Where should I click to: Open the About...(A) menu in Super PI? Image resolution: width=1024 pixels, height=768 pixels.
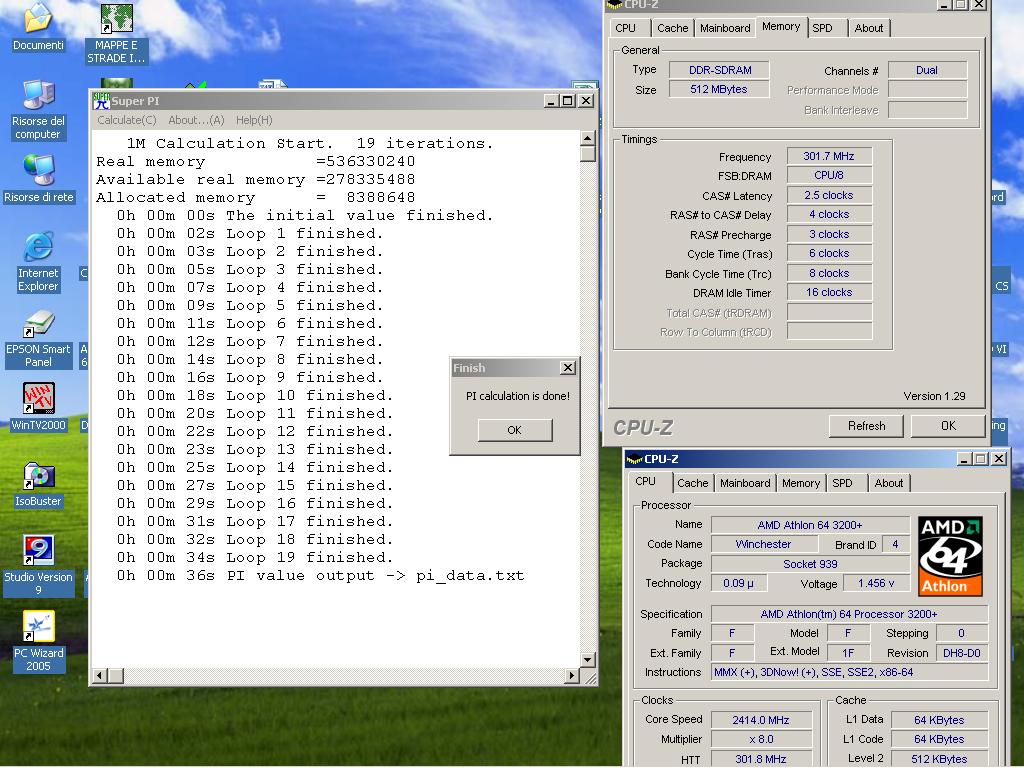click(196, 120)
